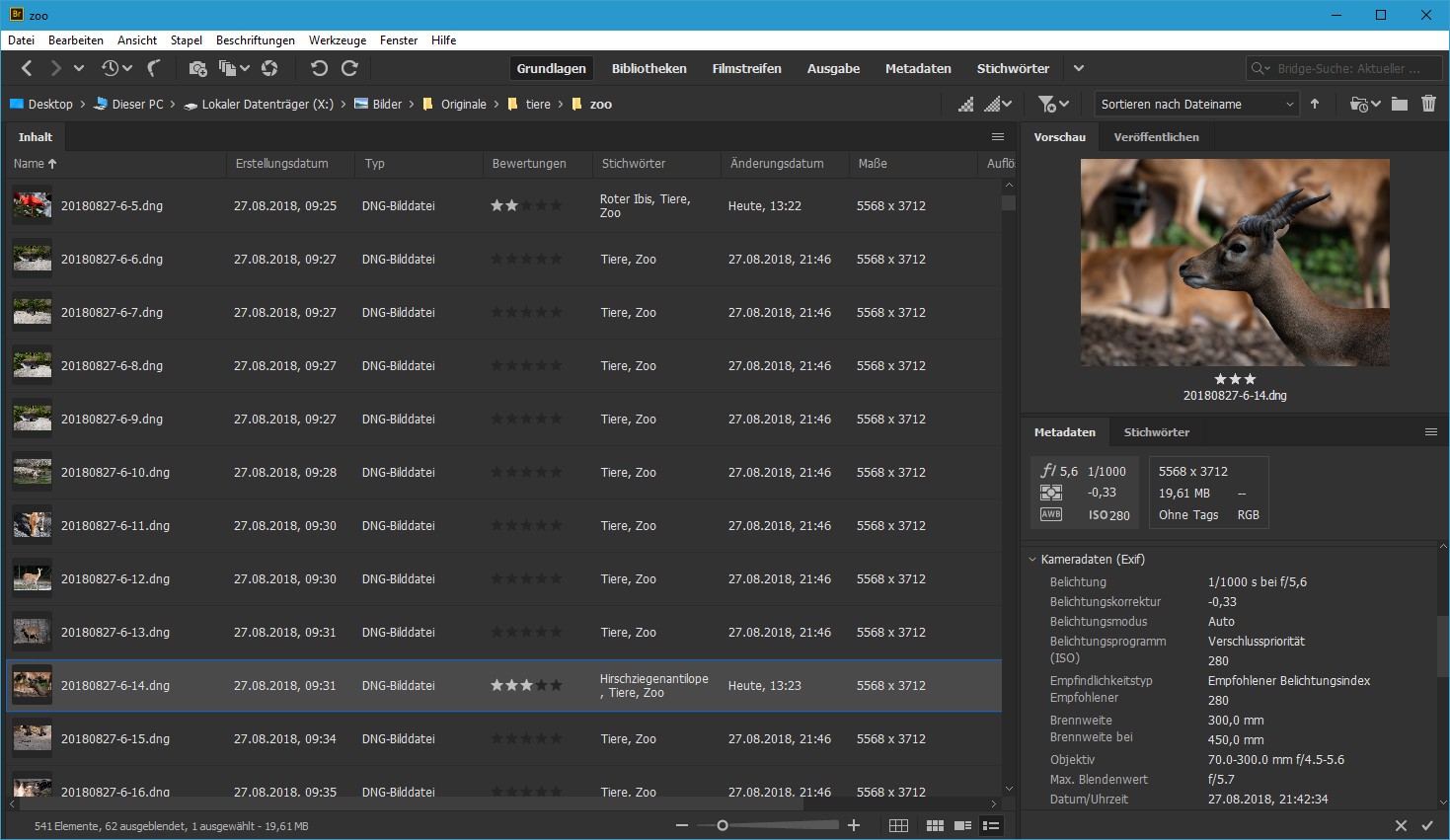
Task: Click the Veröffentlichen panel tab
Action: (1156, 136)
